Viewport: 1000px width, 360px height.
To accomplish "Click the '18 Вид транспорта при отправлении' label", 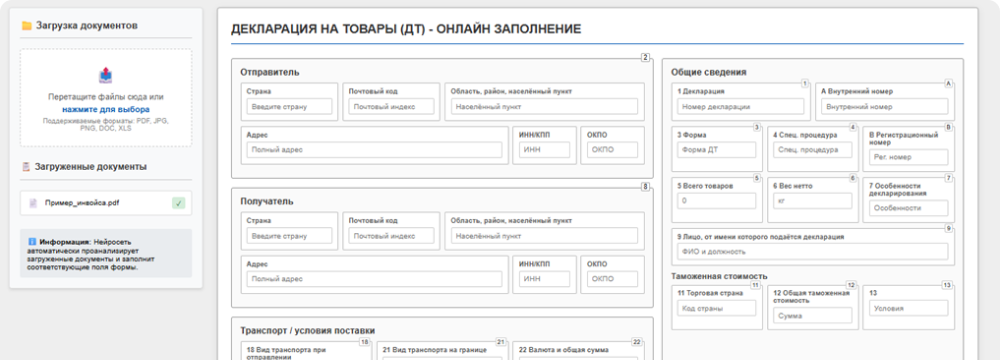I will [x=287, y=353].
